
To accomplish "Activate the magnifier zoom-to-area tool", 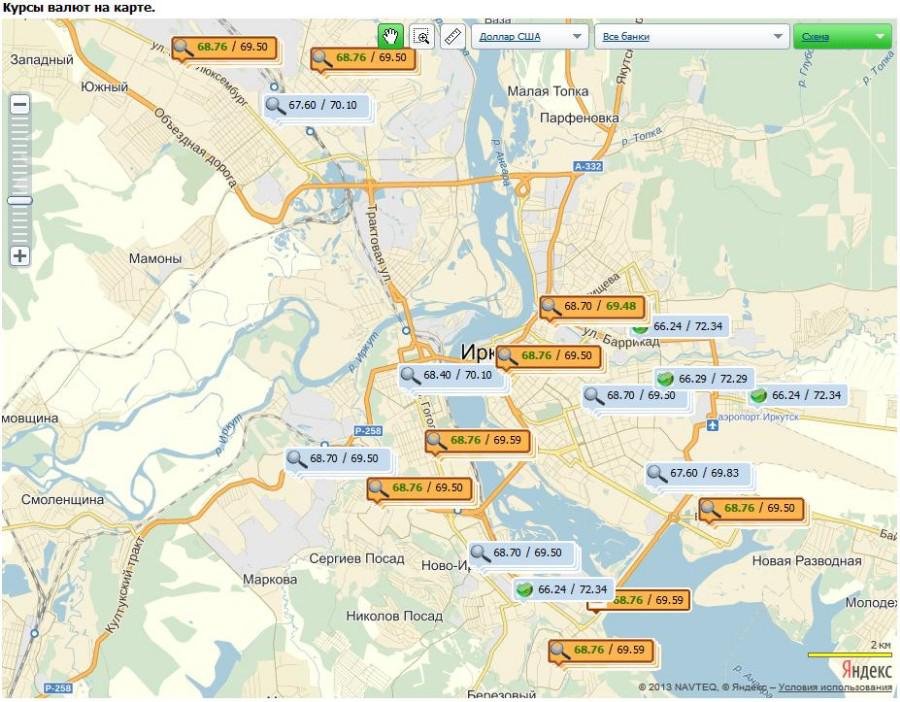I will tap(422, 37).
